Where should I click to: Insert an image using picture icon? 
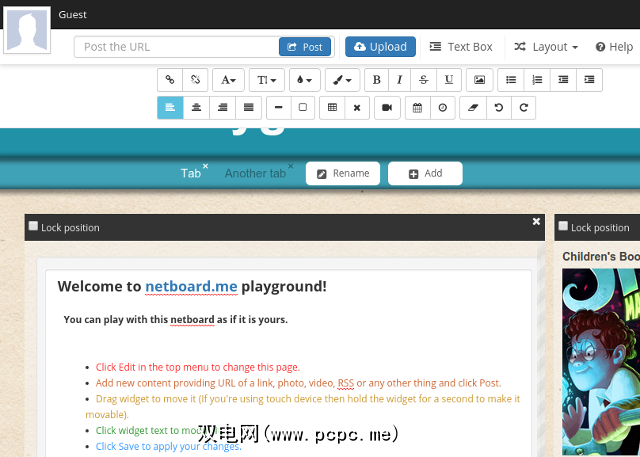coord(480,80)
